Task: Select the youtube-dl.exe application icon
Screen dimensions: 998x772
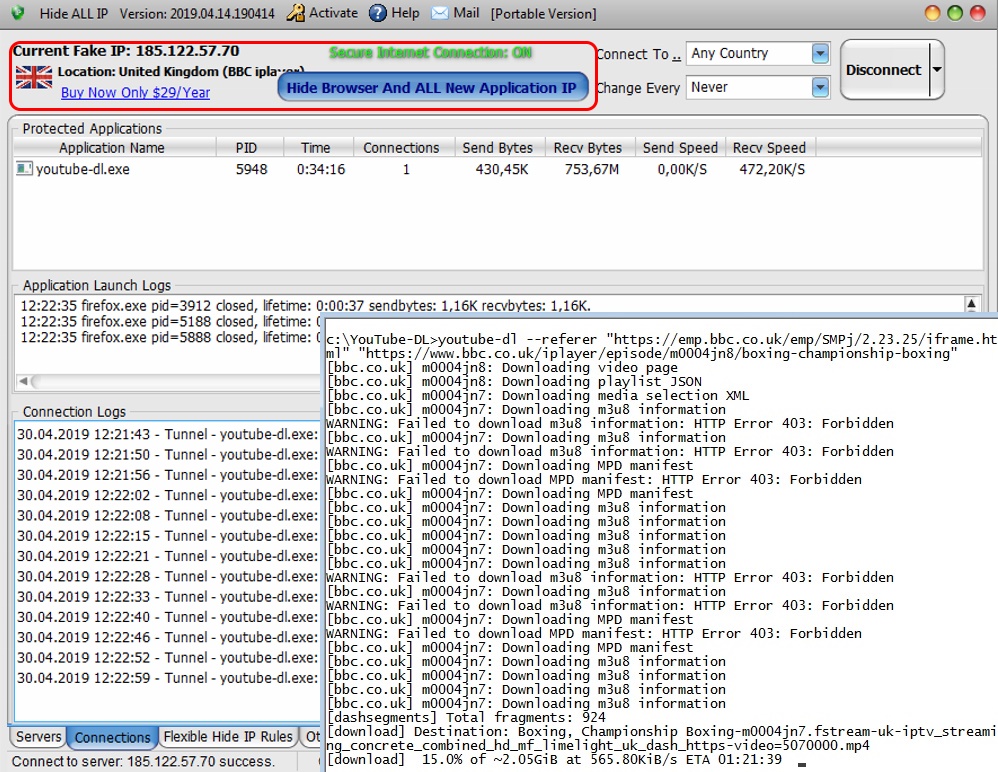Action: click(x=24, y=169)
